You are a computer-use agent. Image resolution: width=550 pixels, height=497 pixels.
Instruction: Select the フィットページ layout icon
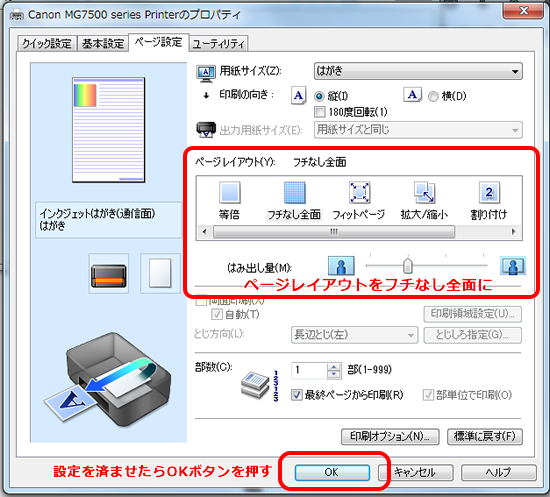tap(360, 193)
